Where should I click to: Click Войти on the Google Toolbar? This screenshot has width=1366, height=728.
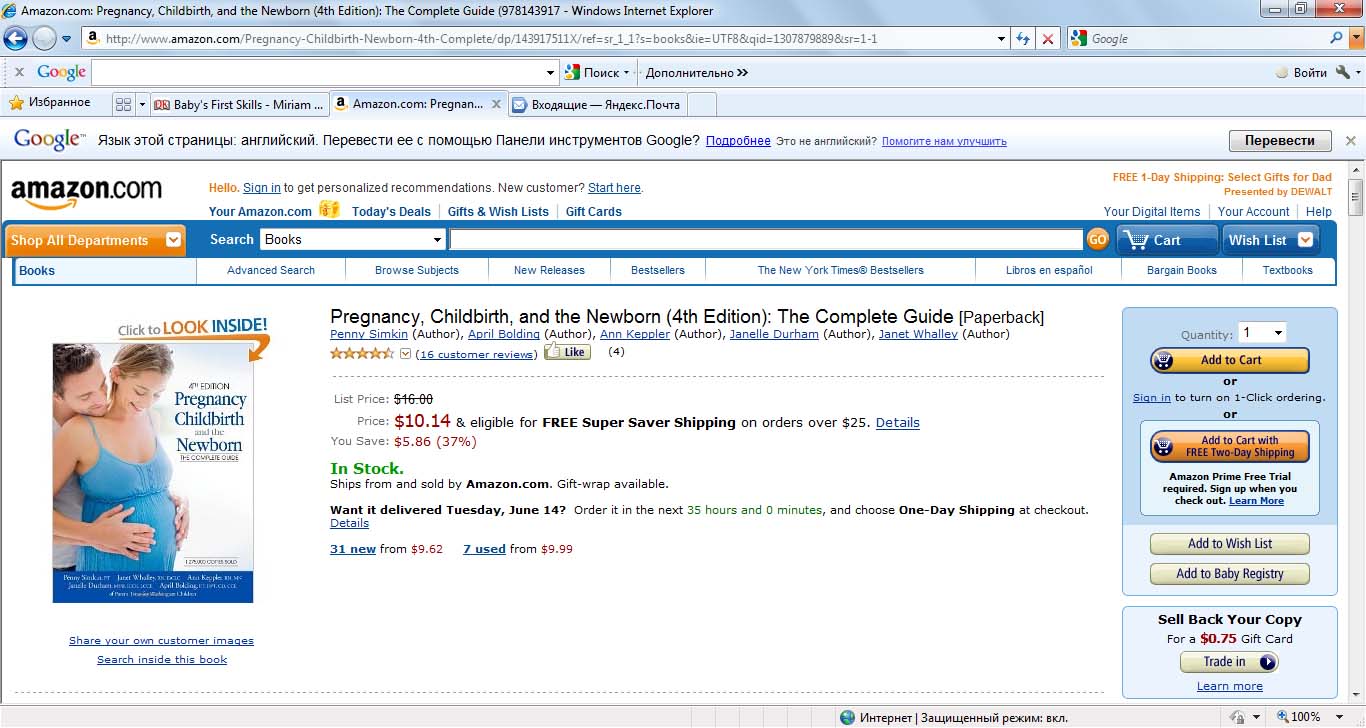(1301, 72)
